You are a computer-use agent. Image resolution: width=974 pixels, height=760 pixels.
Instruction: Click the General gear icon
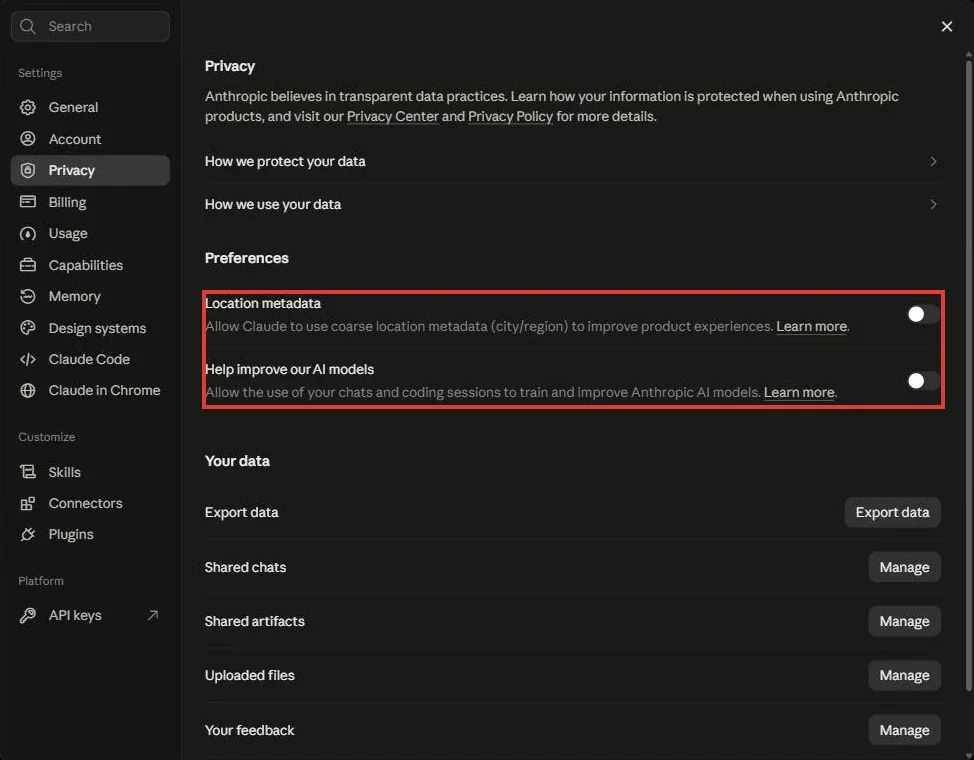click(x=28, y=108)
